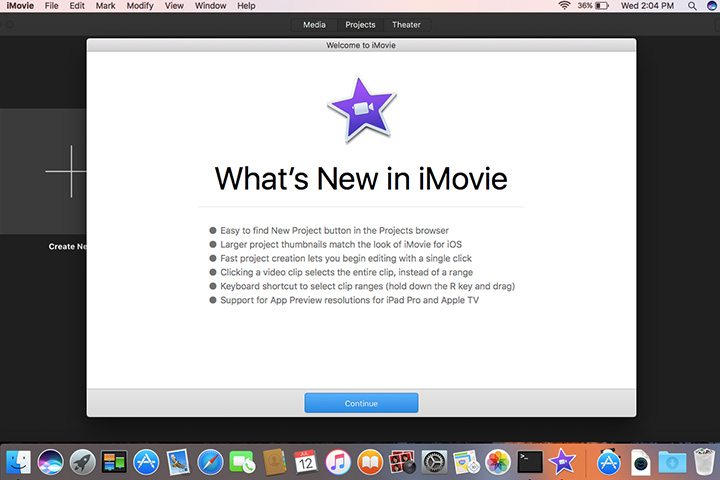The image size is (720, 480).
Task: Open the Modify menu
Action: pyautogui.click(x=140, y=6)
